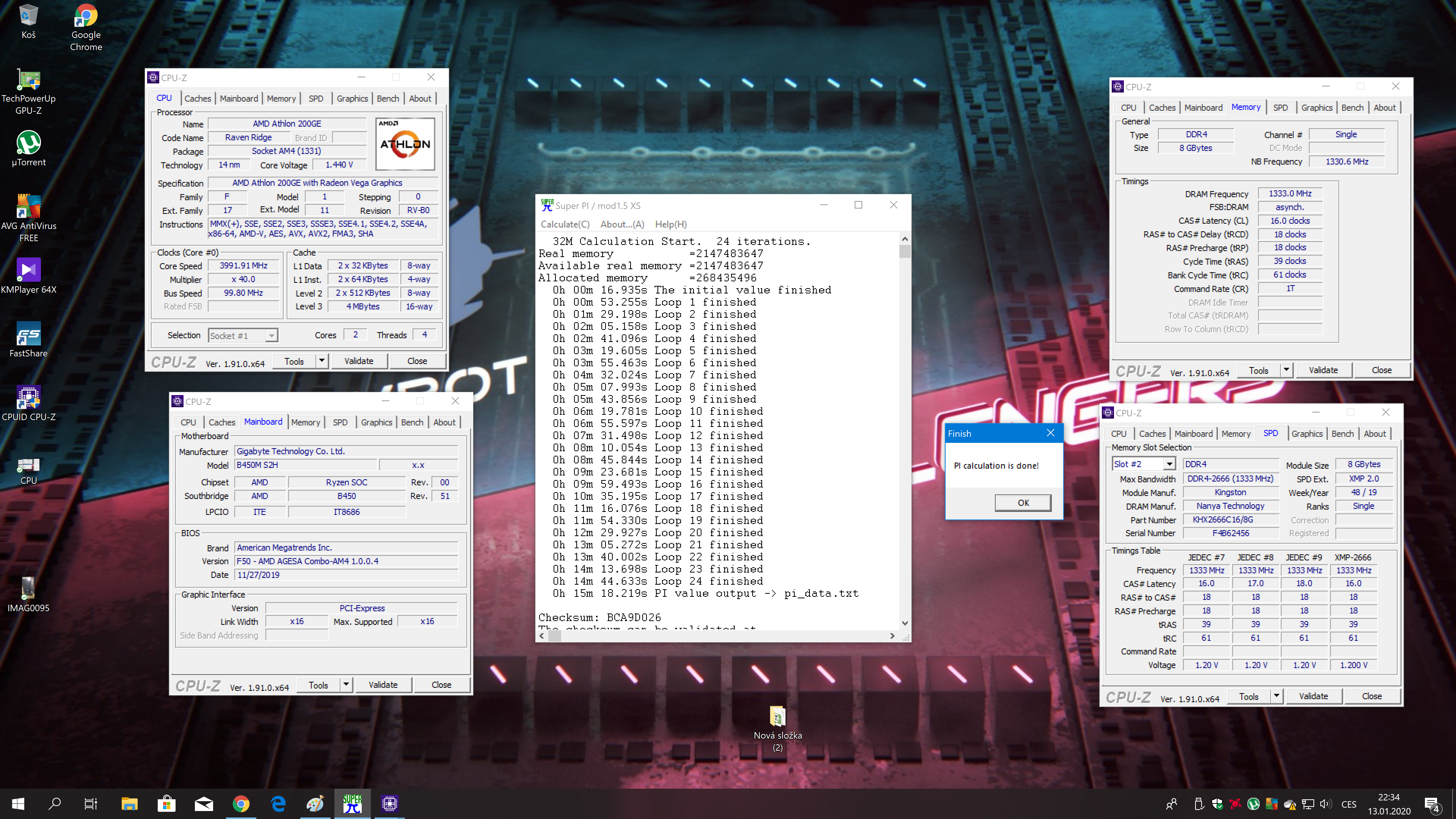
Task: Open Task View from the taskbar
Action: [x=91, y=804]
